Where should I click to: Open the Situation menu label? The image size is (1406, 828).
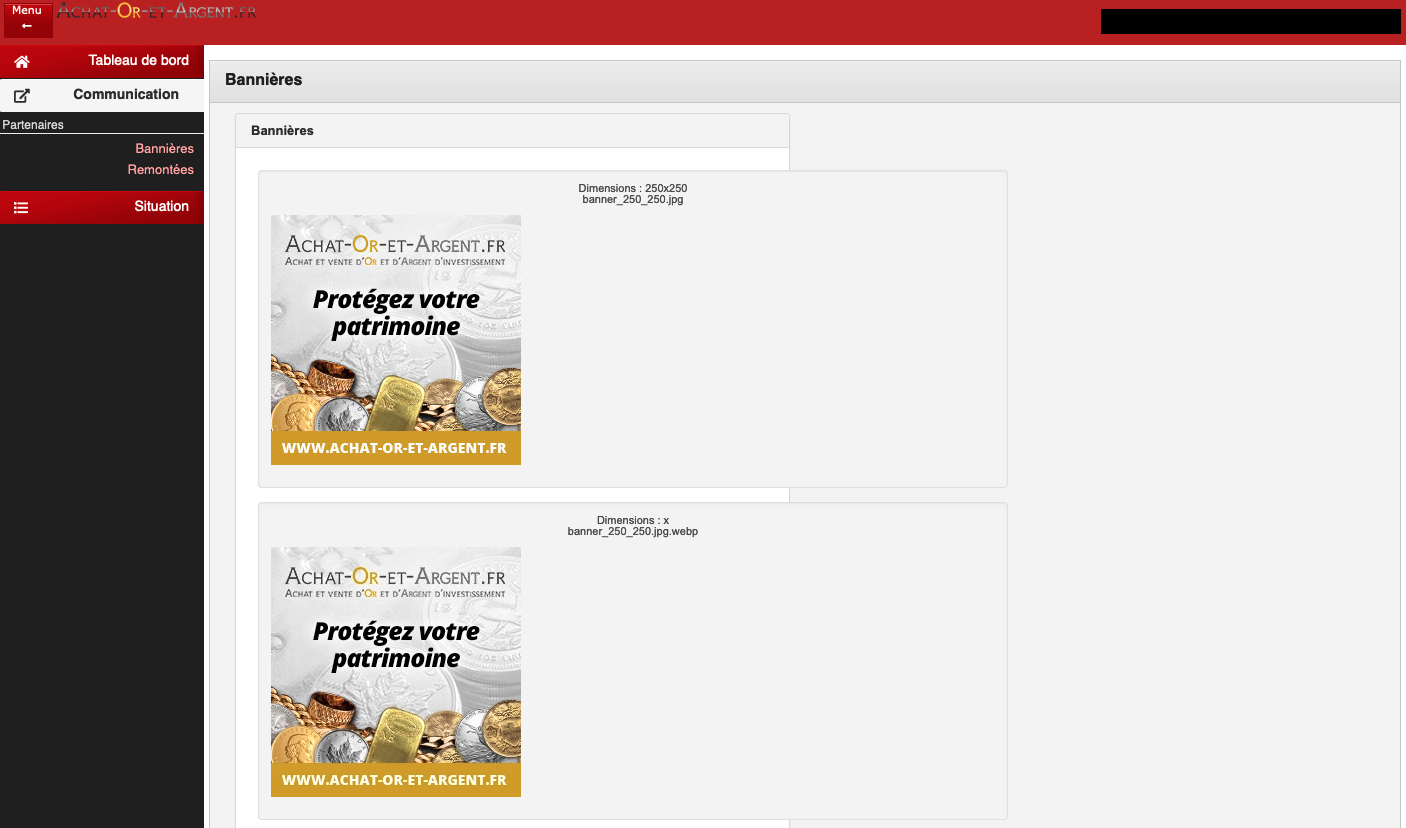[x=161, y=207]
